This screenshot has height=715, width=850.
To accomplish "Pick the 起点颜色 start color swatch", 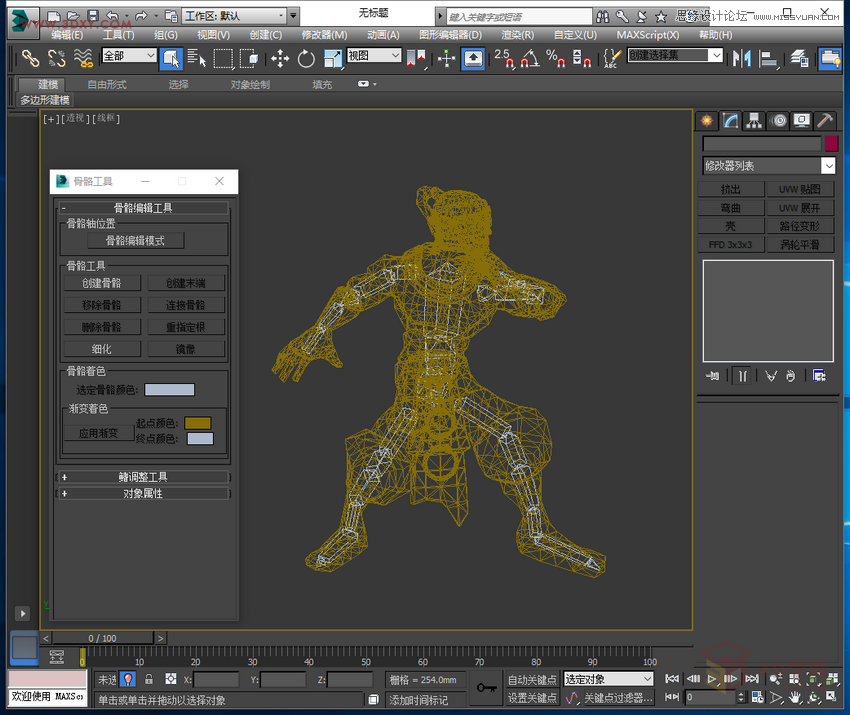I will coord(198,423).
